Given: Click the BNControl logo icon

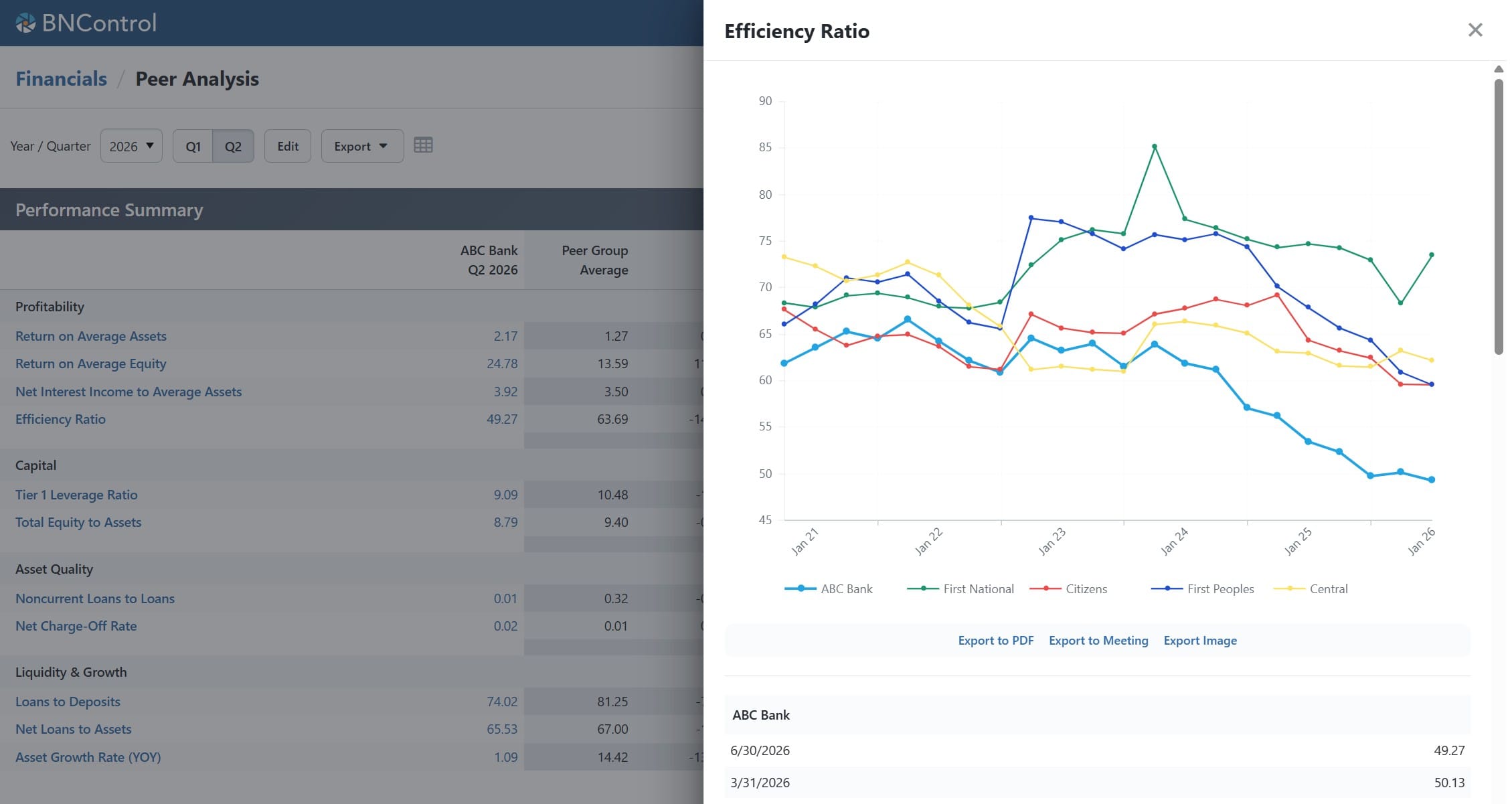Looking at the screenshot, I should tap(25, 23).
